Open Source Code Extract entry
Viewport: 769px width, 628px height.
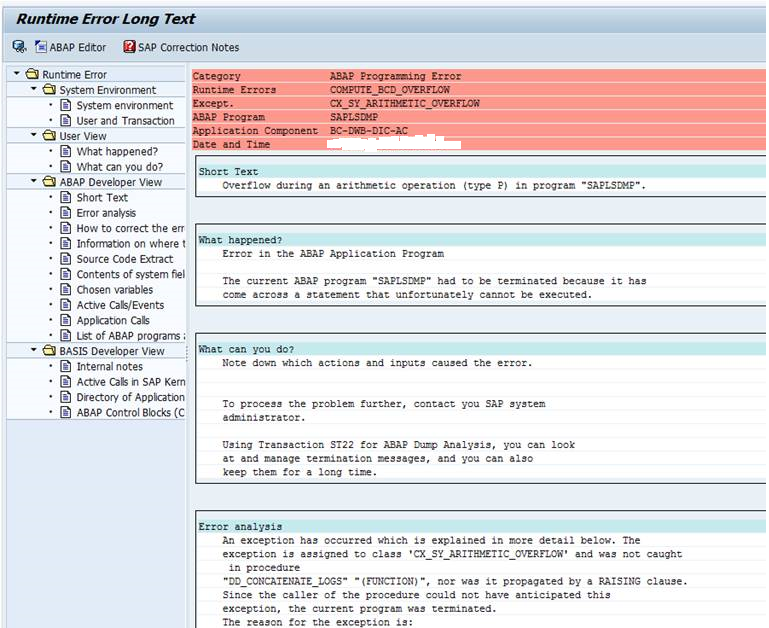coord(125,259)
